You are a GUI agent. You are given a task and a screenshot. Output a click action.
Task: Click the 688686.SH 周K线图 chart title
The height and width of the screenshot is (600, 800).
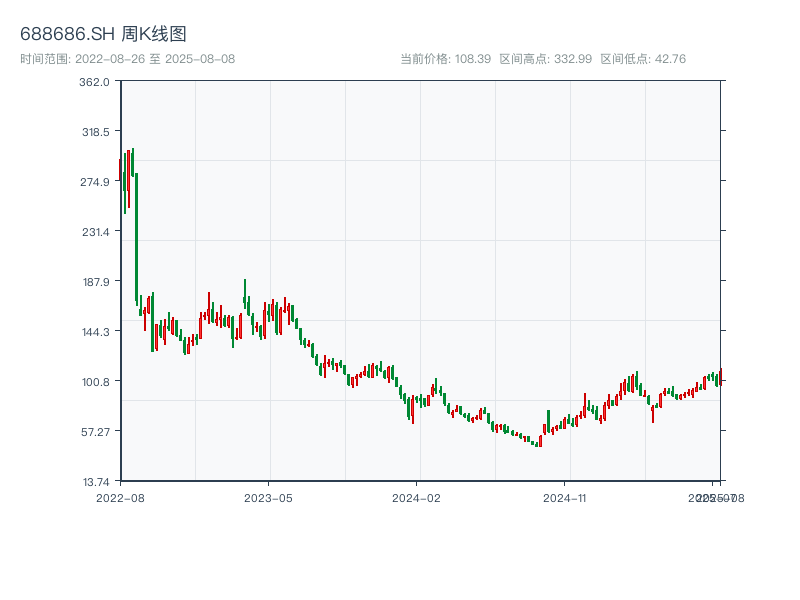tap(103, 35)
